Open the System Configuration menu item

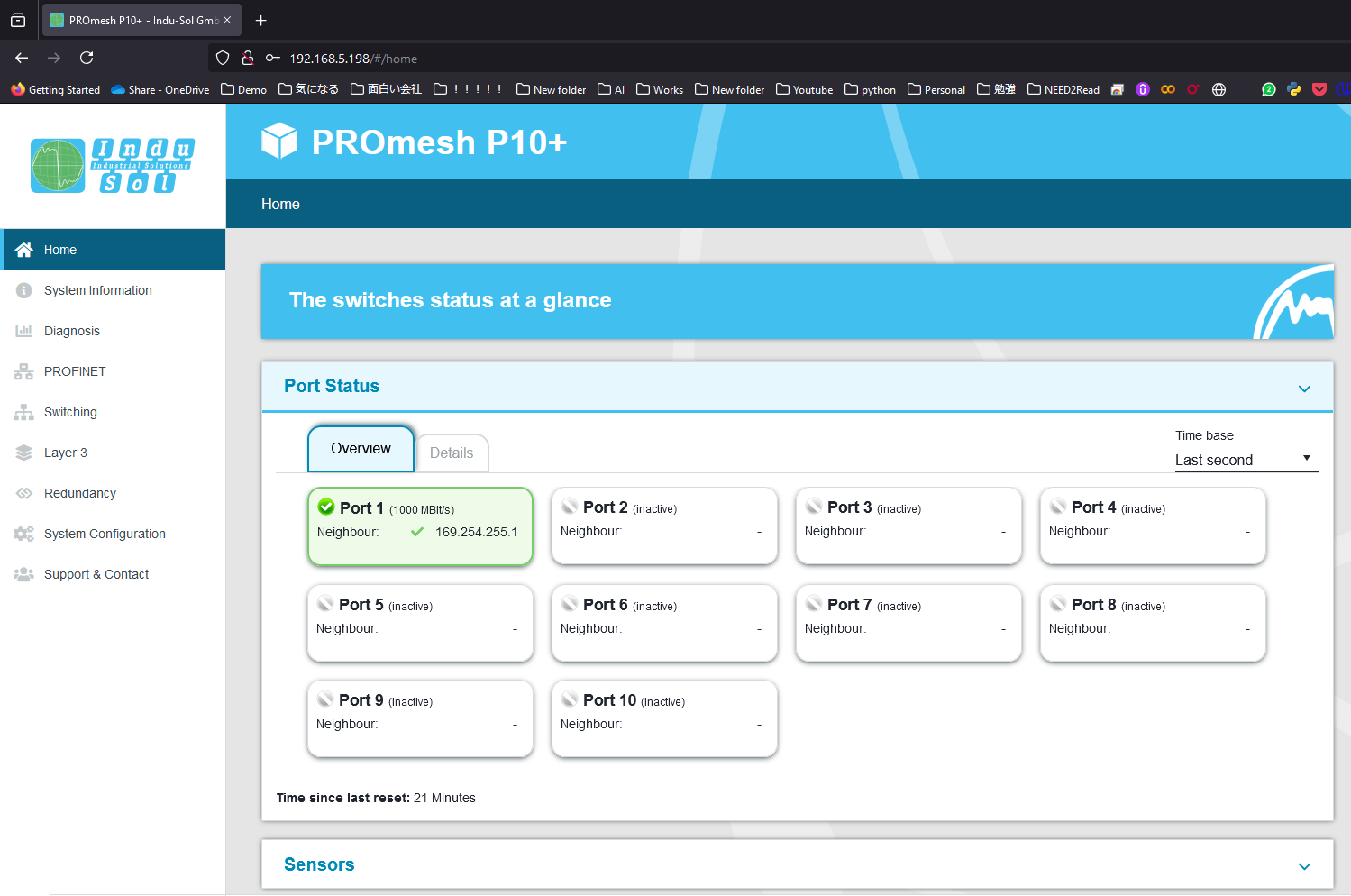pos(113,534)
